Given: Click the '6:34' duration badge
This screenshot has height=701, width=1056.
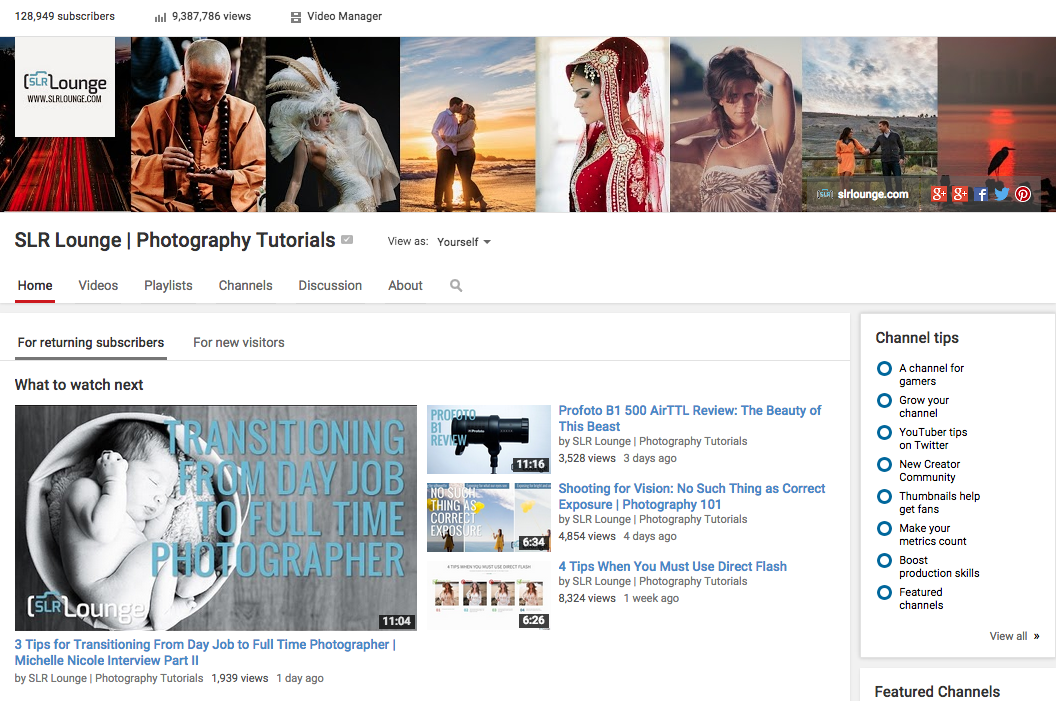Looking at the screenshot, I should pyautogui.click(x=533, y=543).
